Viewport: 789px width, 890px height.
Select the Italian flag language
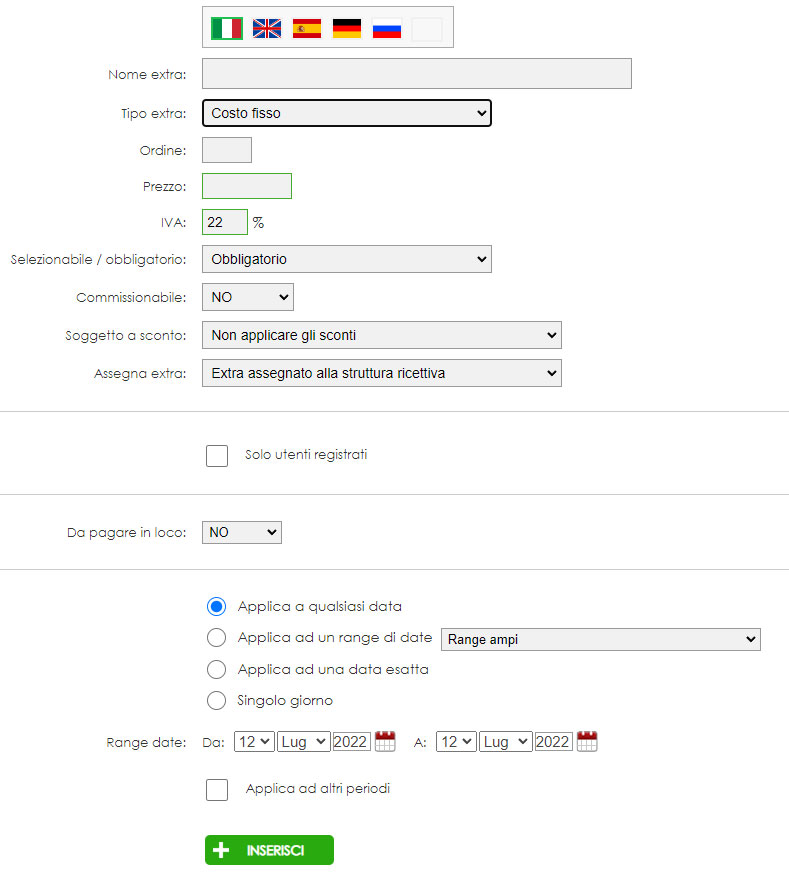tap(226, 28)
